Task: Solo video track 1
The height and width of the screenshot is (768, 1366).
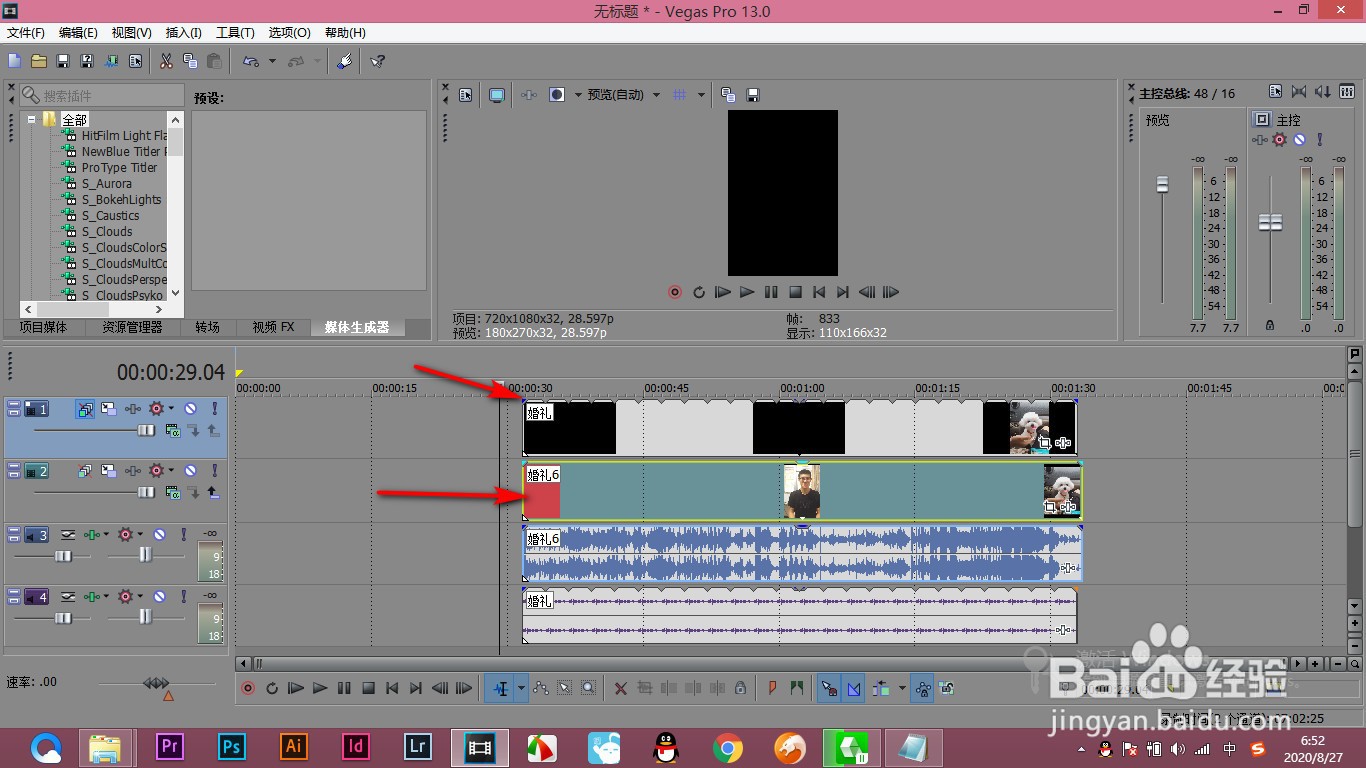Action: click(215, 409)
